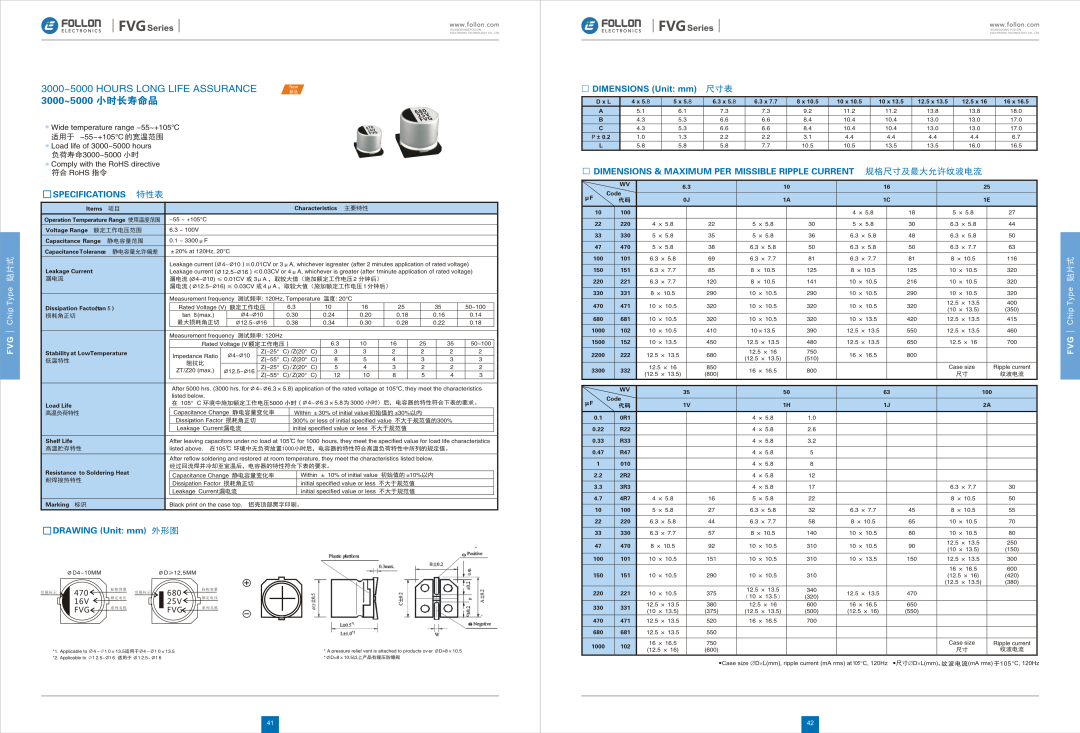Viewport: 1080px width, 733px height.
Task: Click the 'ØD≥12.5MM' drawing label
Action: [x=177, y=572]
